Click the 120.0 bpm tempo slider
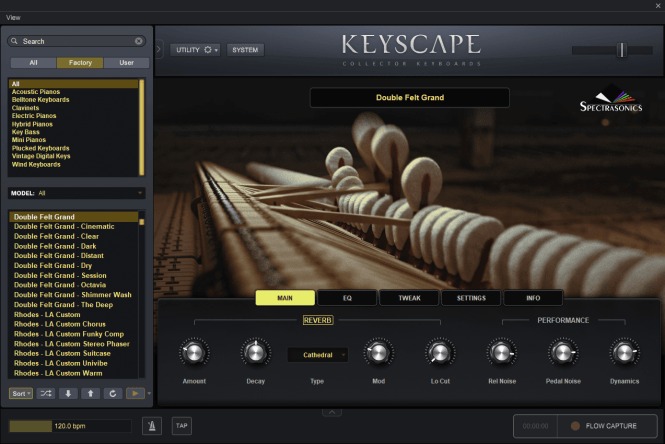665x444 pixels. [x=70, y=426]
